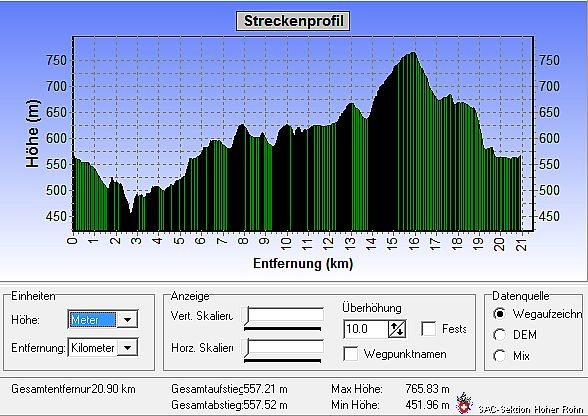Toggle the Wegpunktnamen checkbox

351,354
